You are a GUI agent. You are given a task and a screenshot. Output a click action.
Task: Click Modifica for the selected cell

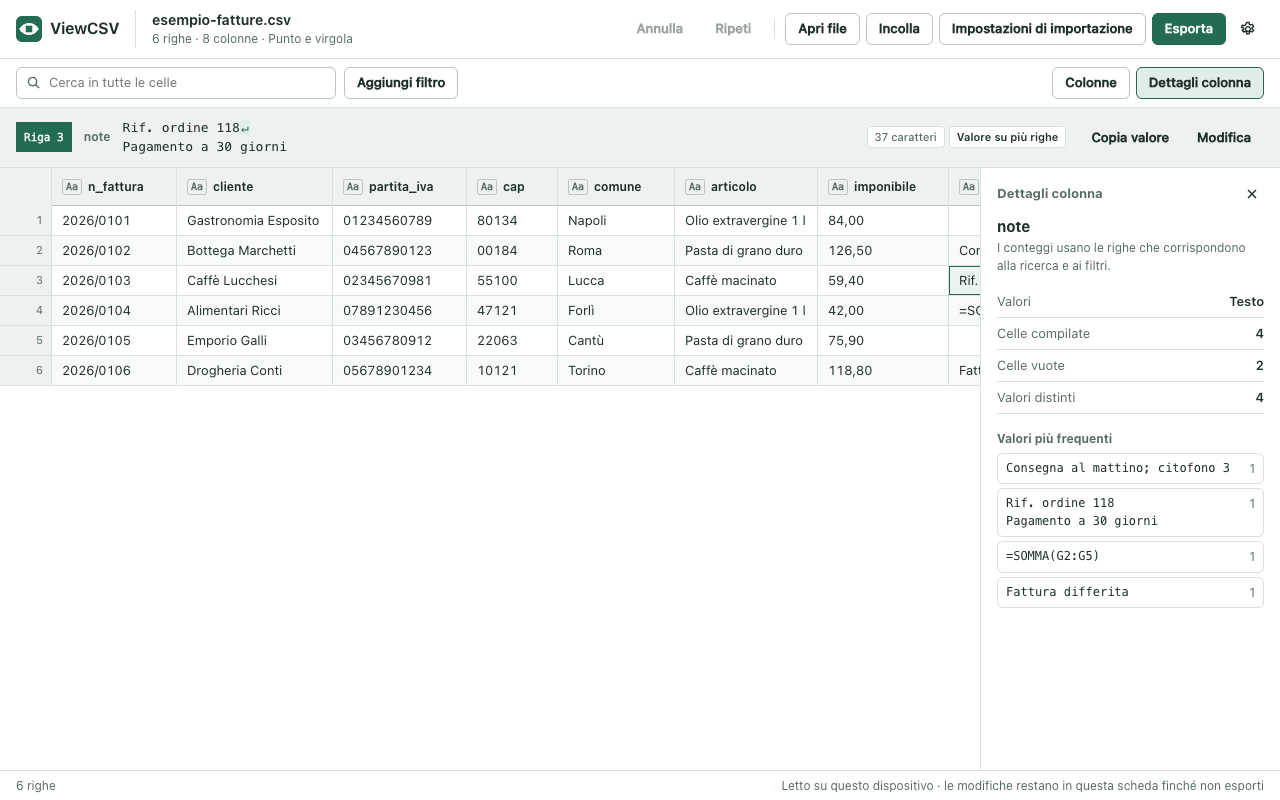coord(1224,138)
